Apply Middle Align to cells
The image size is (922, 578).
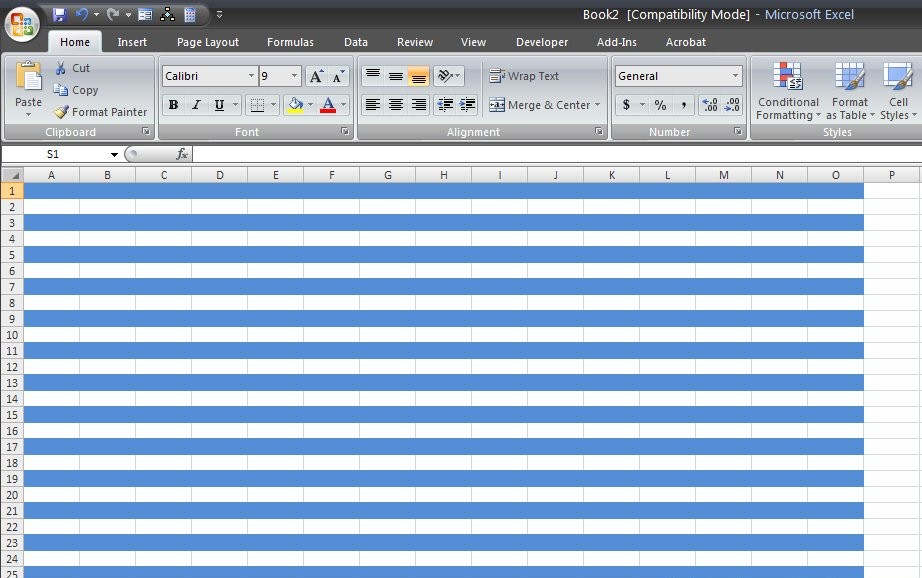[396, 75]
